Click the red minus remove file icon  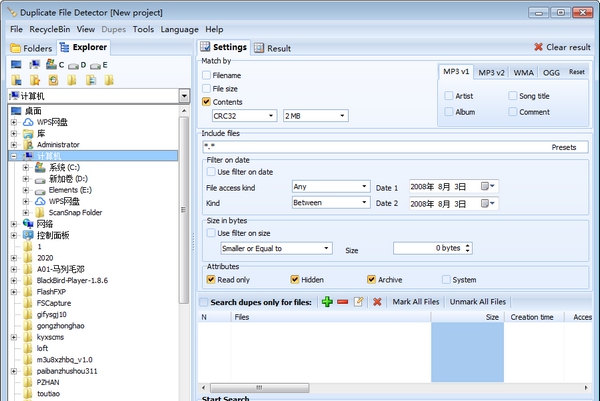pos(342,302)
